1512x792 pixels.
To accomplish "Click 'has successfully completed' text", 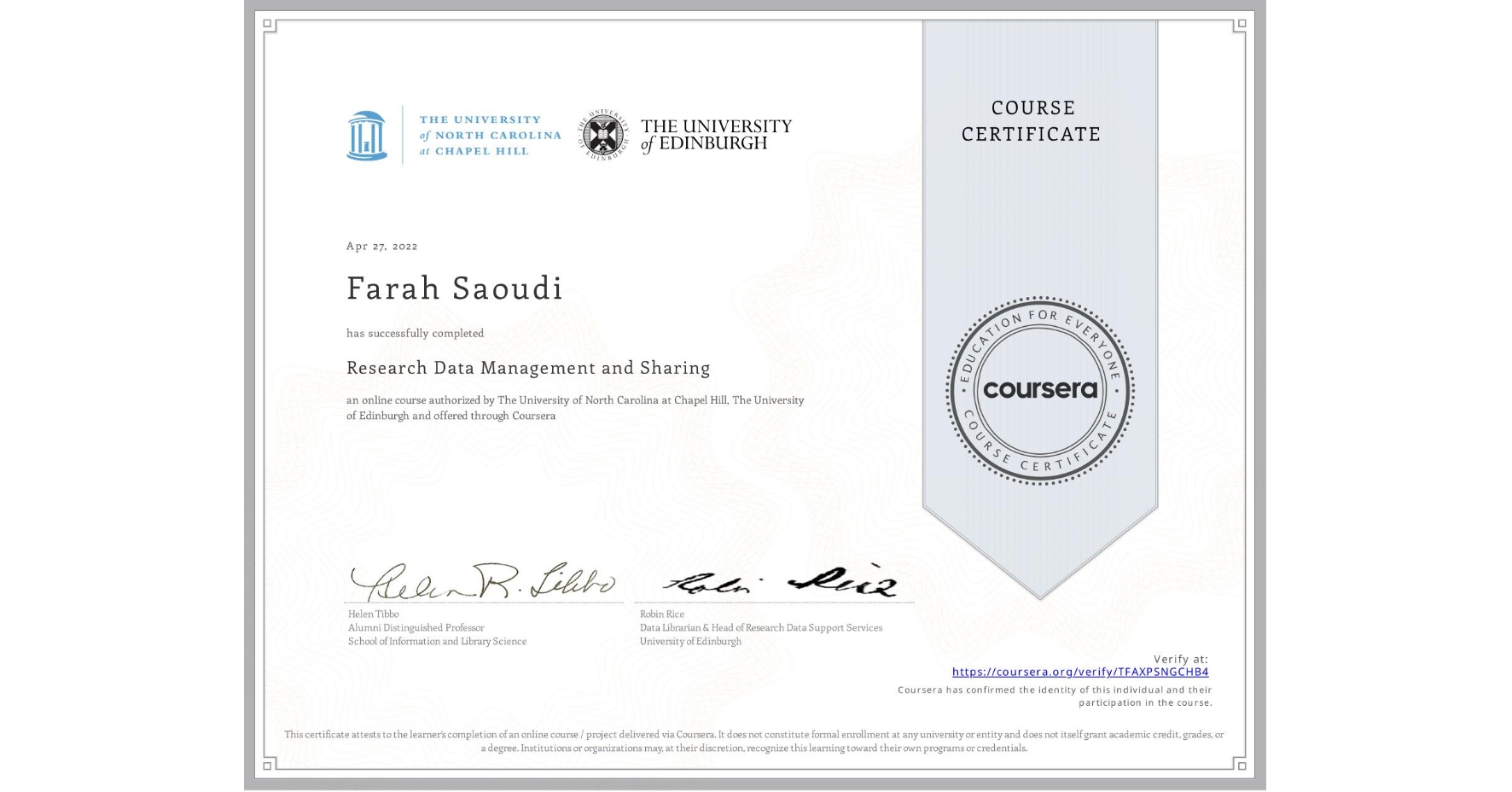I will [415, 333].
